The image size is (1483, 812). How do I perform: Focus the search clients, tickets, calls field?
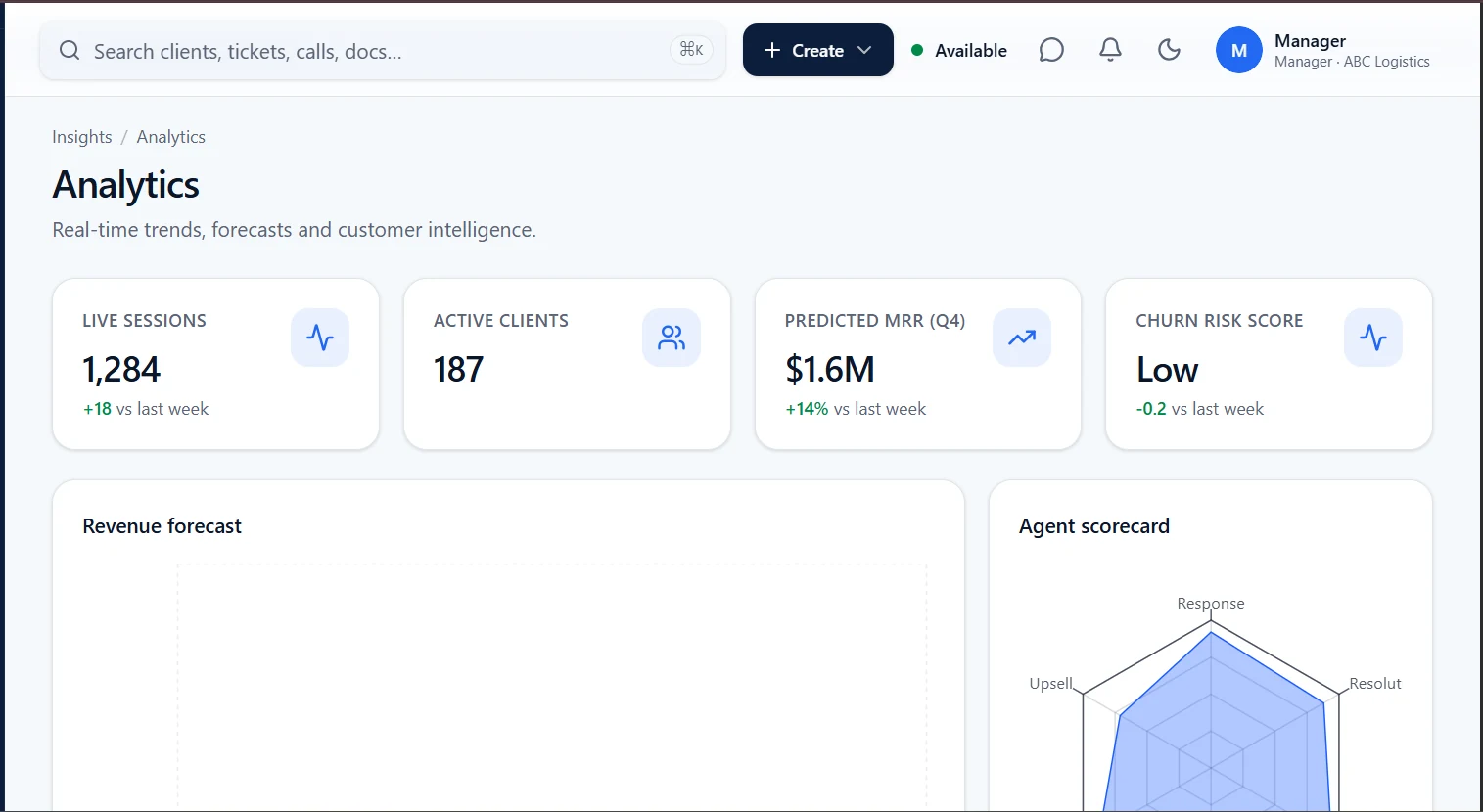[x=383, y=51]
